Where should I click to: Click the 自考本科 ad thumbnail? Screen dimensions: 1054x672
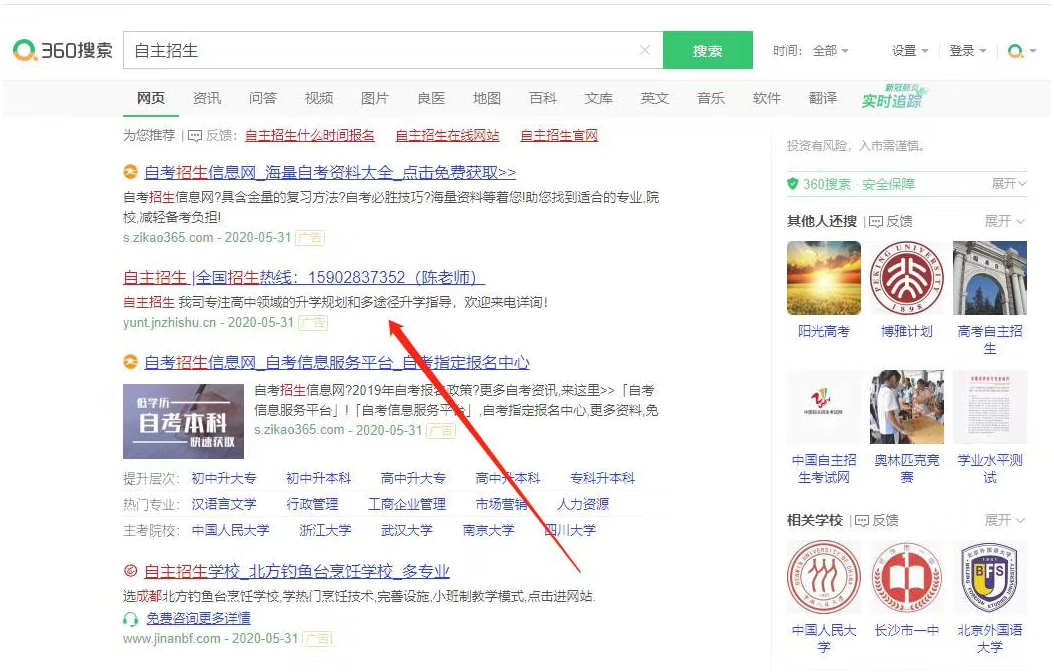point(184,421)
